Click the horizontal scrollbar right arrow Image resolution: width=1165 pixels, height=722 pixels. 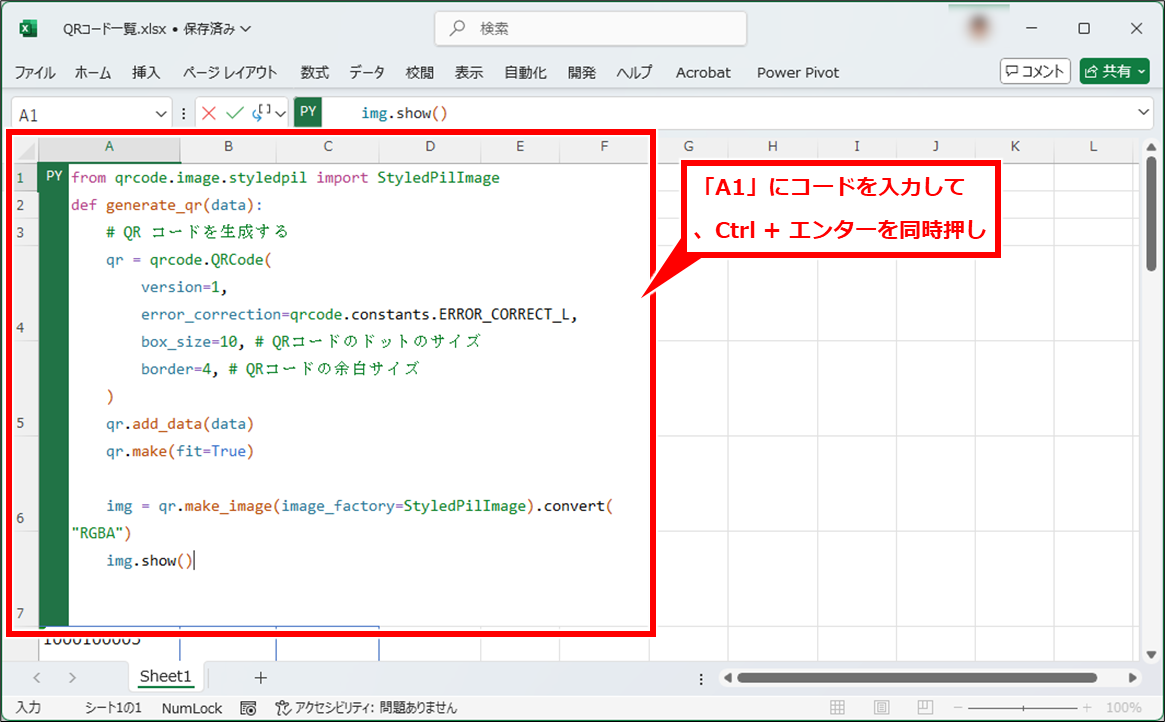(1132, 677)
